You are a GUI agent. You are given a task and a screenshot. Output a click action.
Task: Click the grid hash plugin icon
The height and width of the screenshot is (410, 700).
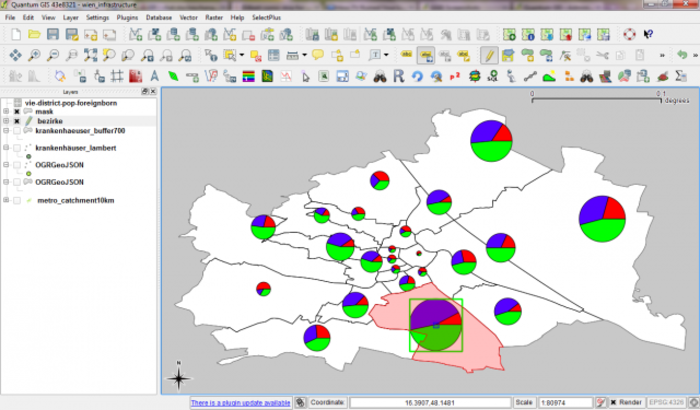point(117,76)
